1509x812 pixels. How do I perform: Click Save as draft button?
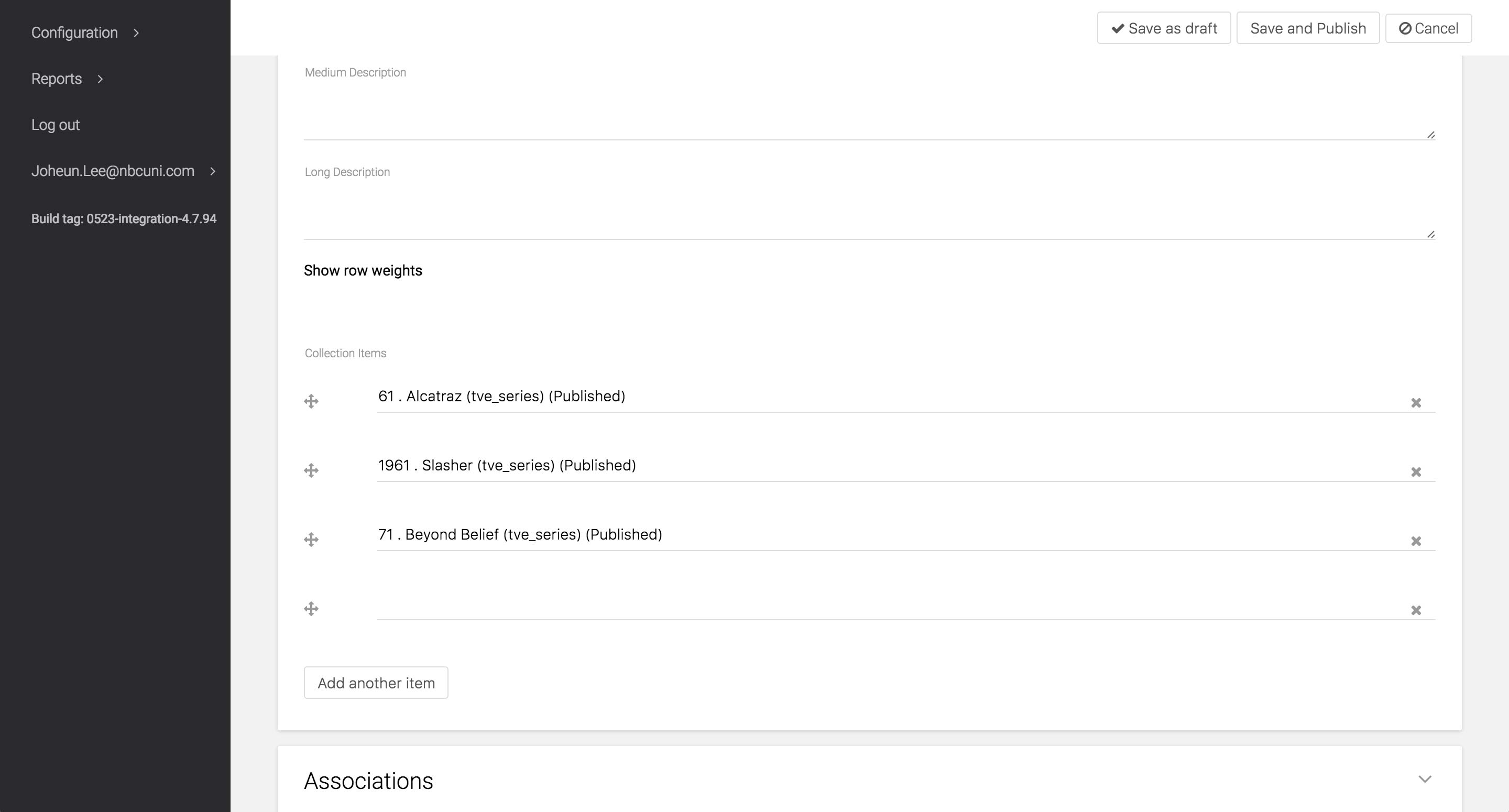pyautogui.click(x=1163, y=28)
